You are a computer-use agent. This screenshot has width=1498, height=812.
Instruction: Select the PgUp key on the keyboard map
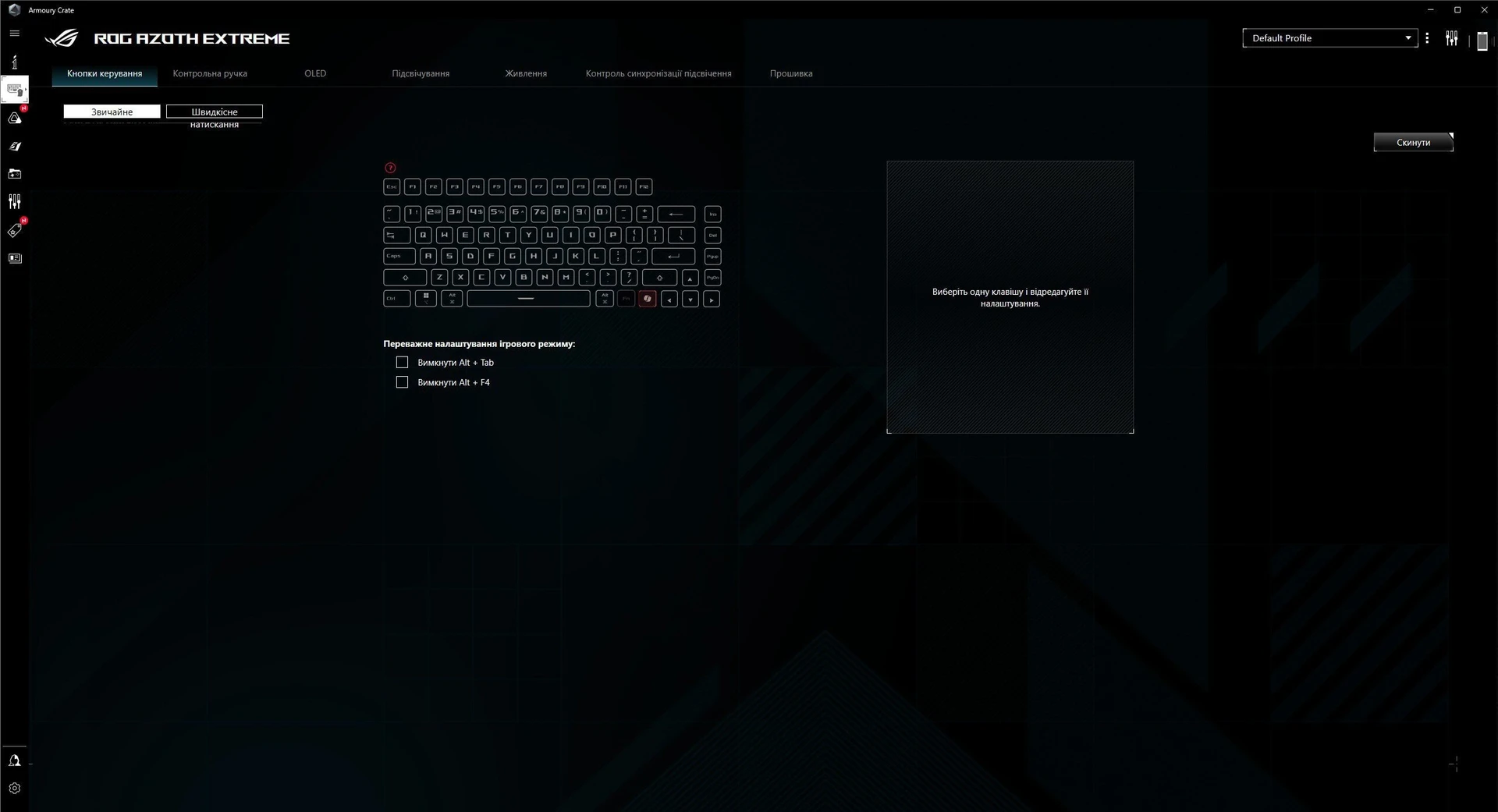[x=712, y=256]
